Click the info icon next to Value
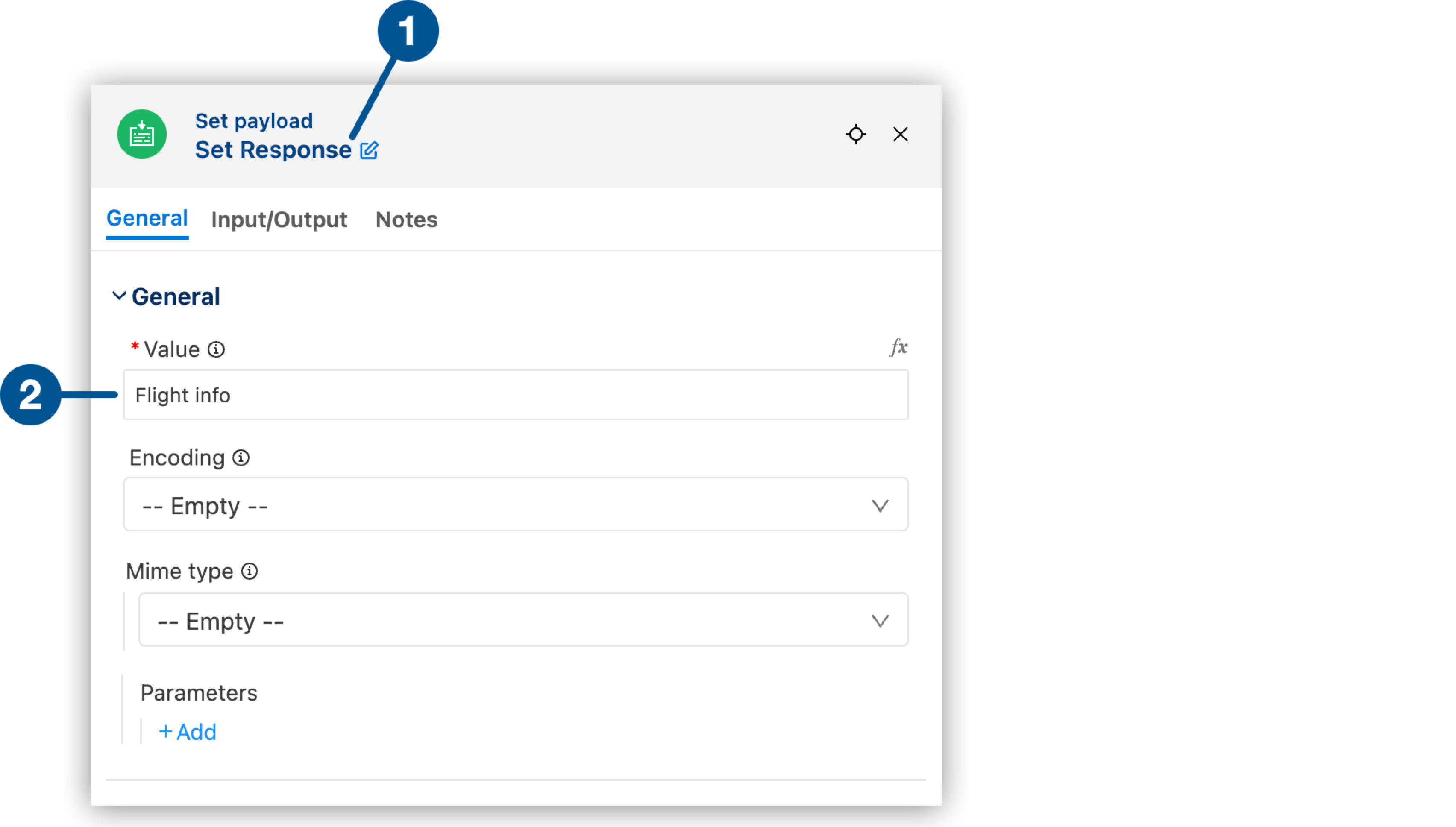 pyautogui.click(x=217, y=349)
